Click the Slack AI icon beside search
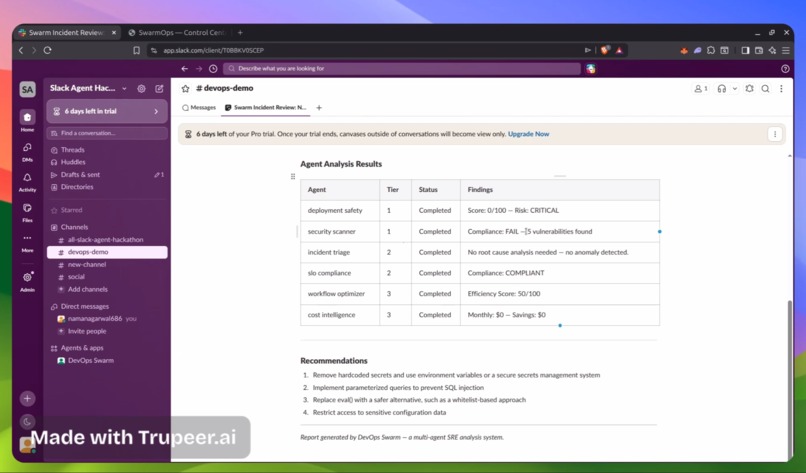This screenshot has width=806, height=473. 591,68
